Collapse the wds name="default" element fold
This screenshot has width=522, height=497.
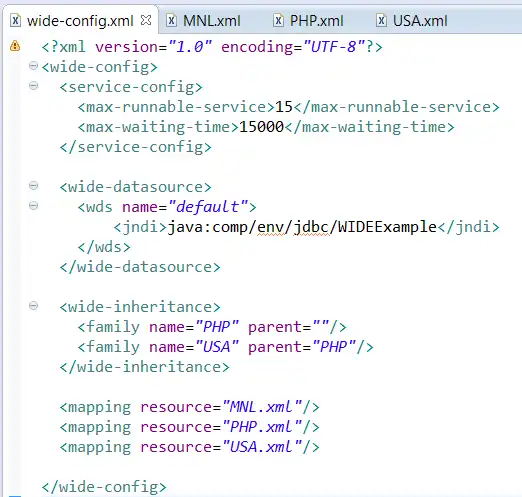pyautogui.click(x=33, y=205)
